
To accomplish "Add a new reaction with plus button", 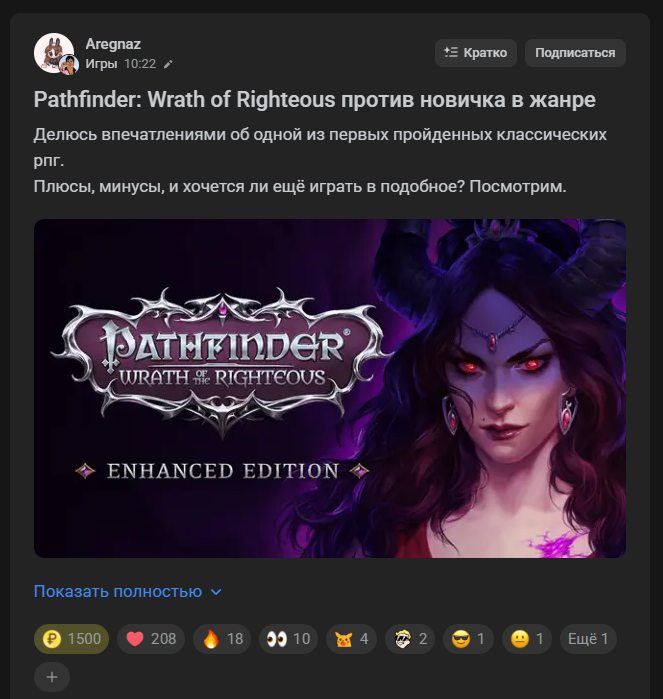I will pyautogui.click(x=52, y=677).
